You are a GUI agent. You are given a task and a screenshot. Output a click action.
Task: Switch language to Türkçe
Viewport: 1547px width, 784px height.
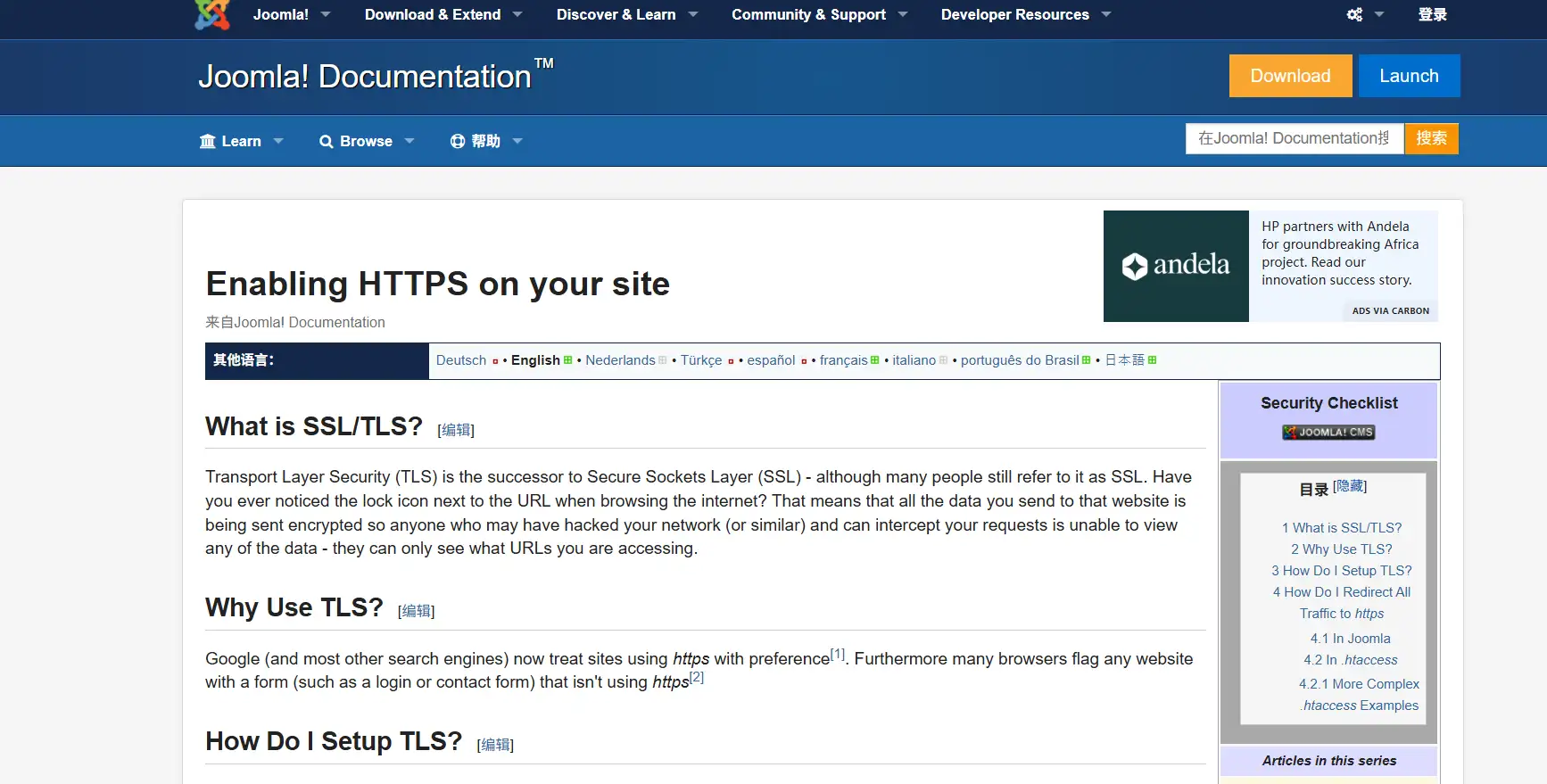click(x=701, y=360)
